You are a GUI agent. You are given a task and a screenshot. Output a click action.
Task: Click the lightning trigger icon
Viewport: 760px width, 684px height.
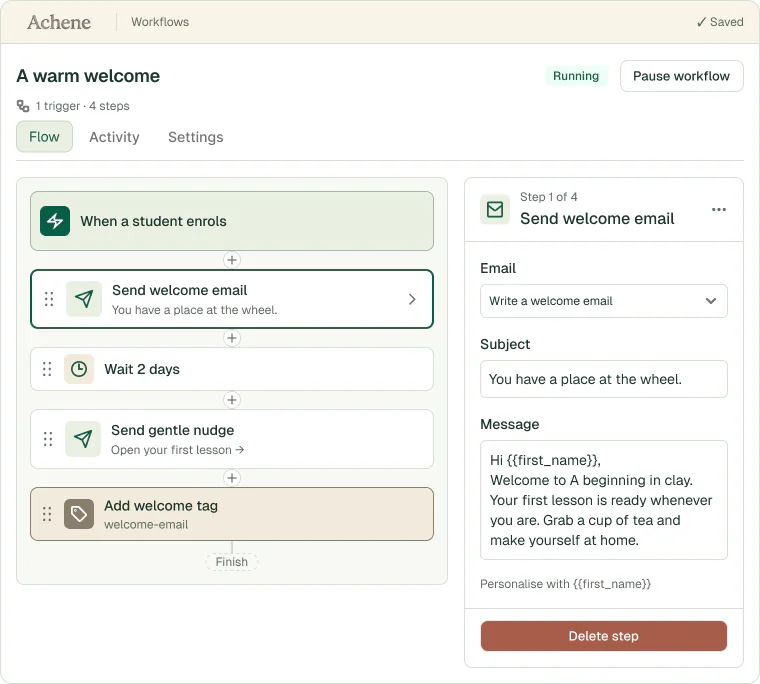point(55,221)
